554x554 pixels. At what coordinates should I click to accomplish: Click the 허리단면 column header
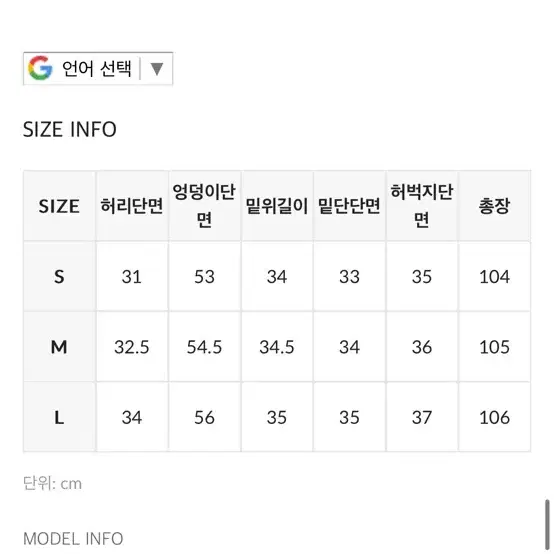pos(132,206)
